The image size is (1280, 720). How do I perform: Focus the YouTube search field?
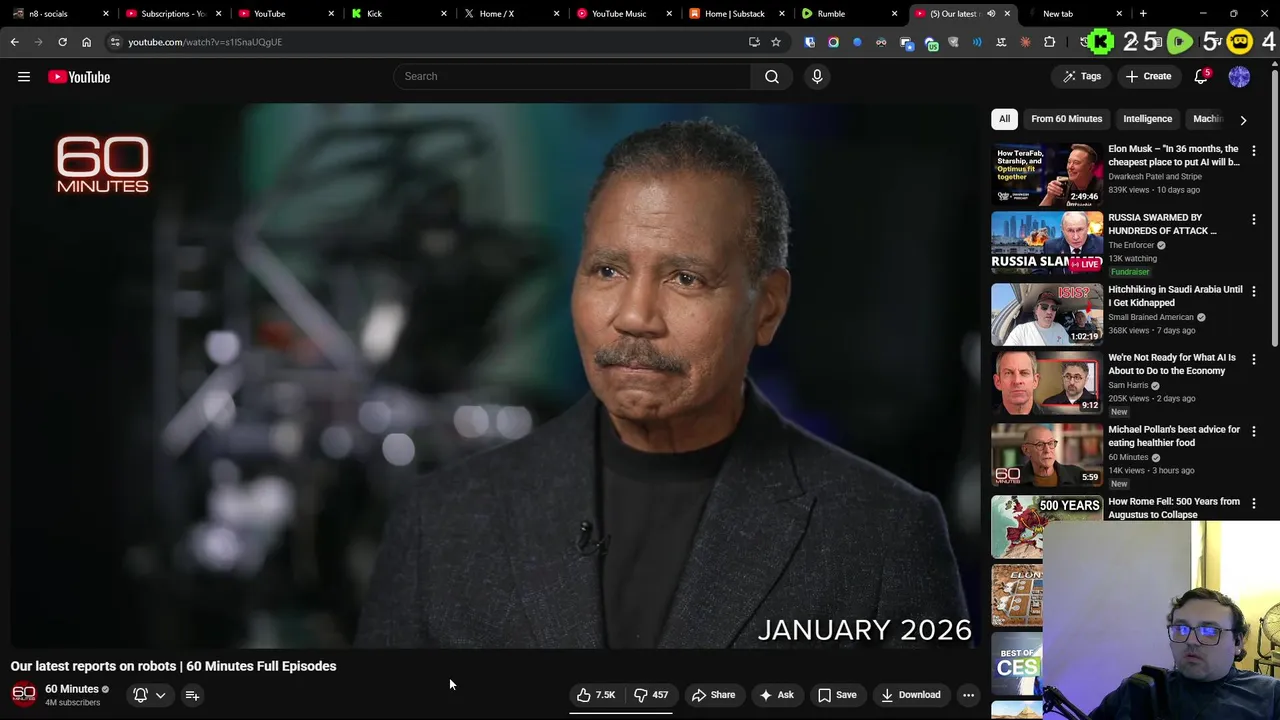572,76
